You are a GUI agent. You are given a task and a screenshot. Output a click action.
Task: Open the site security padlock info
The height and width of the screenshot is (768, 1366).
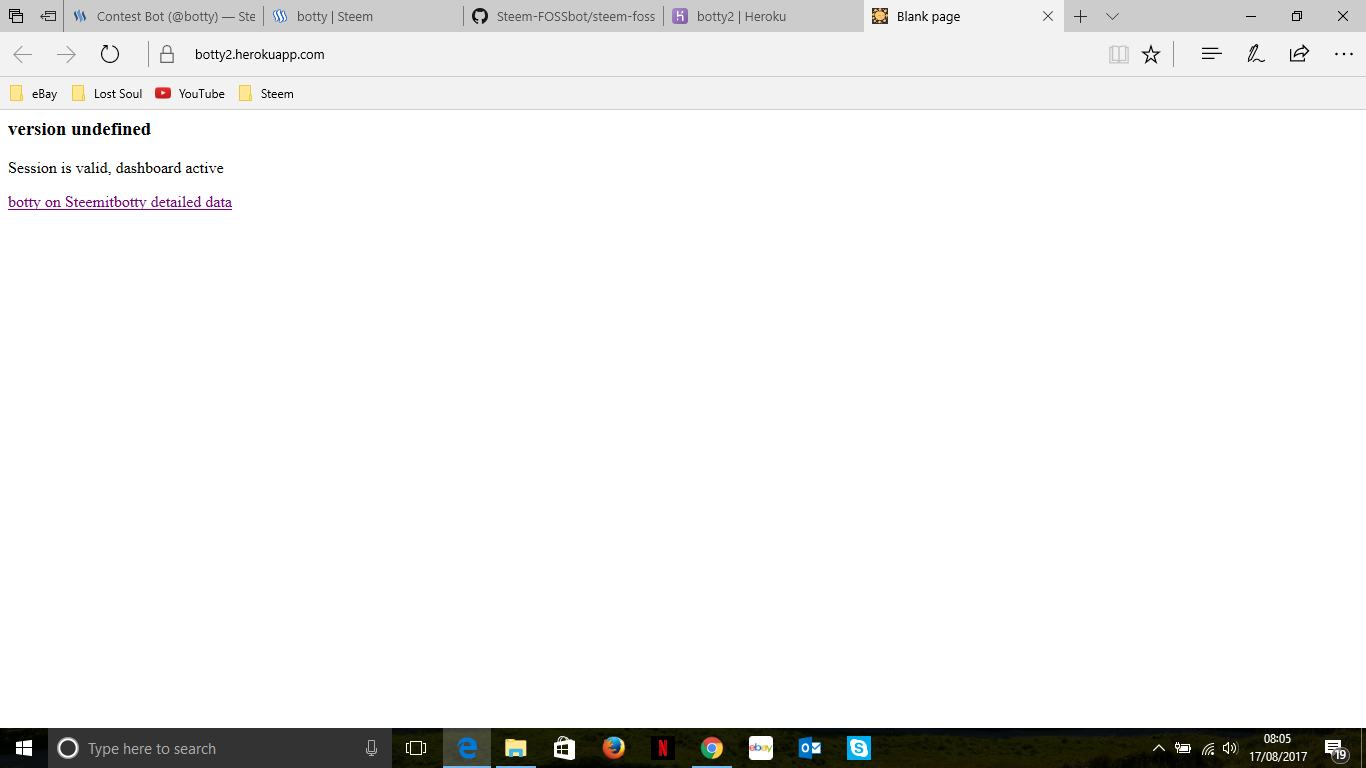[x=167, y=54]
